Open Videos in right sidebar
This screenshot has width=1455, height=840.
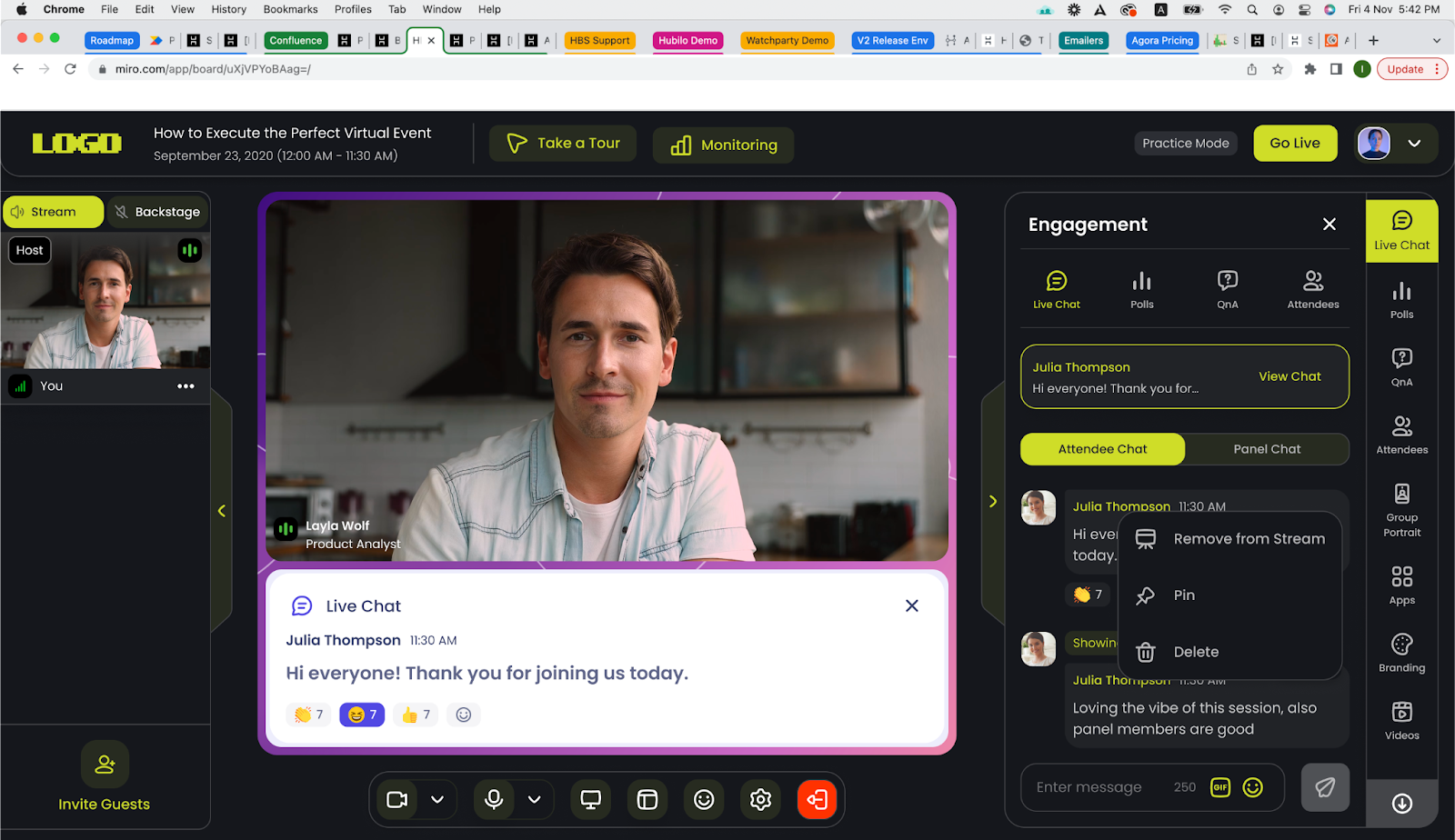click(x=1401, y=720)
